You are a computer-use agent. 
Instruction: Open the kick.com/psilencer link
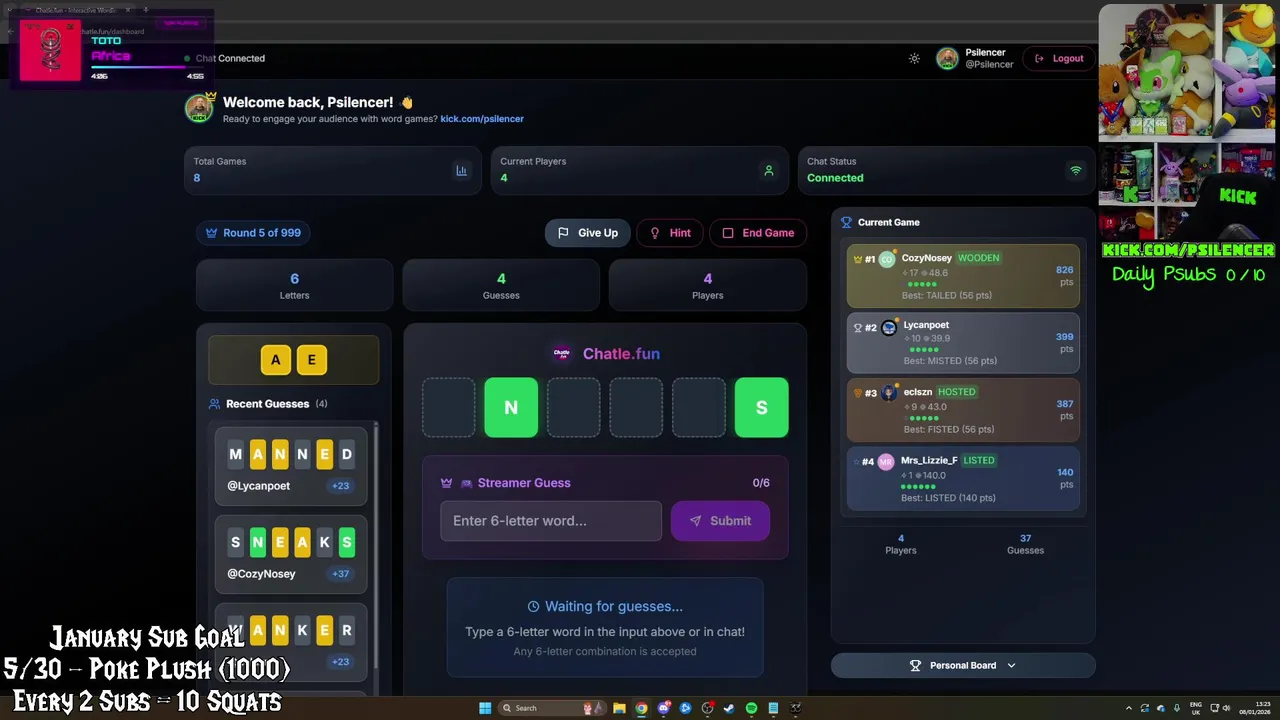(482, 118)
